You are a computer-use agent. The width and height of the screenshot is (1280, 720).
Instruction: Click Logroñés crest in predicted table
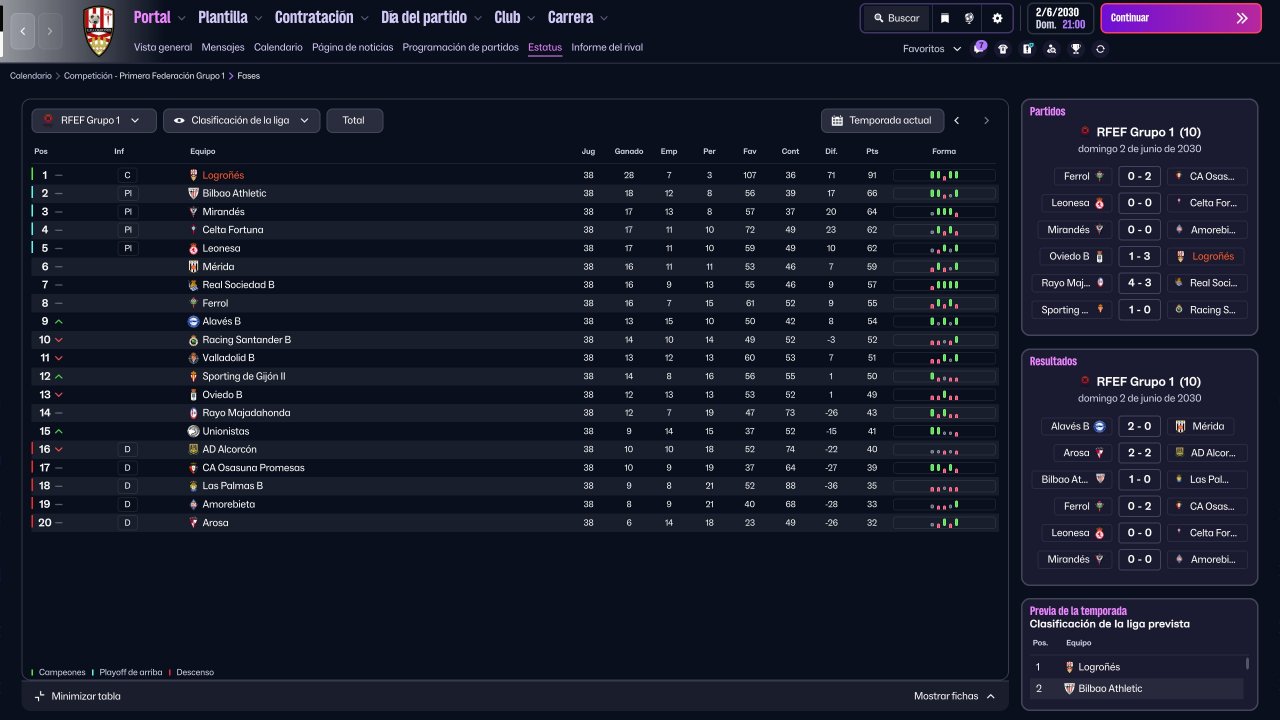[1070, 667]
